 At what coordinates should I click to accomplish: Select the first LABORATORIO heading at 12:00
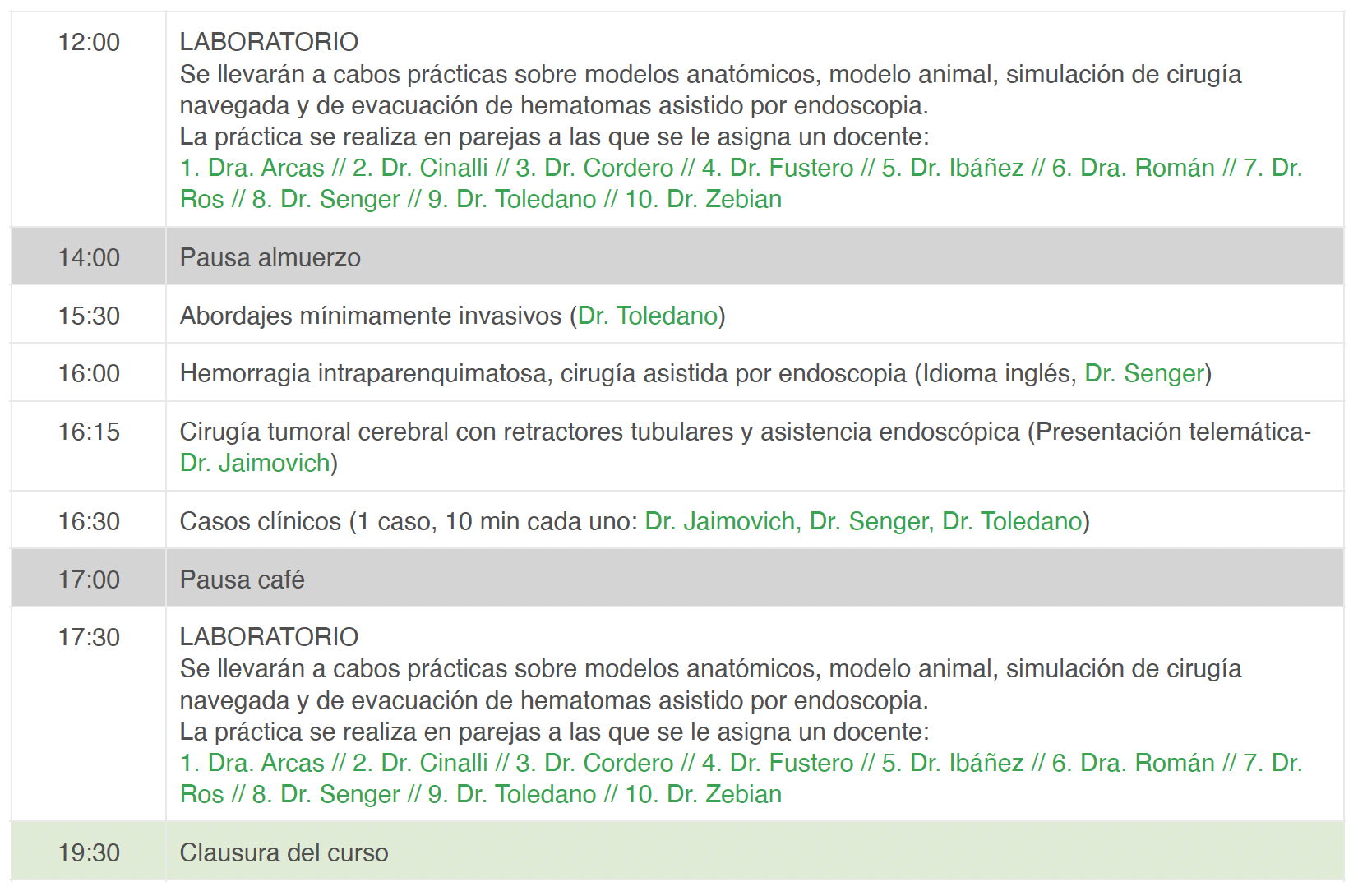tap(269, 42)
